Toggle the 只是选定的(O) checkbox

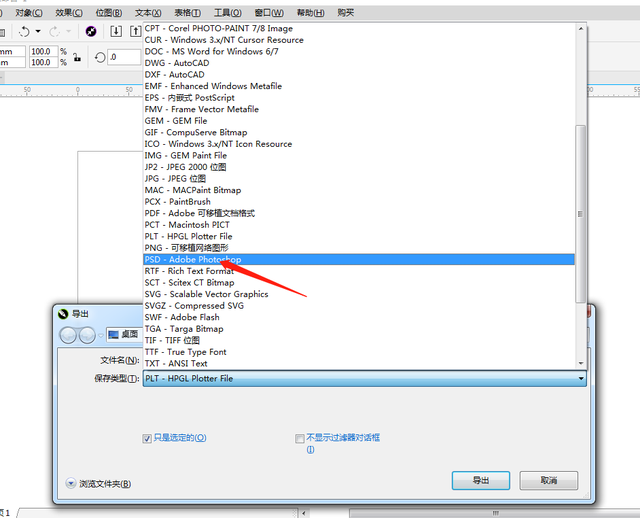[x=147, y=438]
